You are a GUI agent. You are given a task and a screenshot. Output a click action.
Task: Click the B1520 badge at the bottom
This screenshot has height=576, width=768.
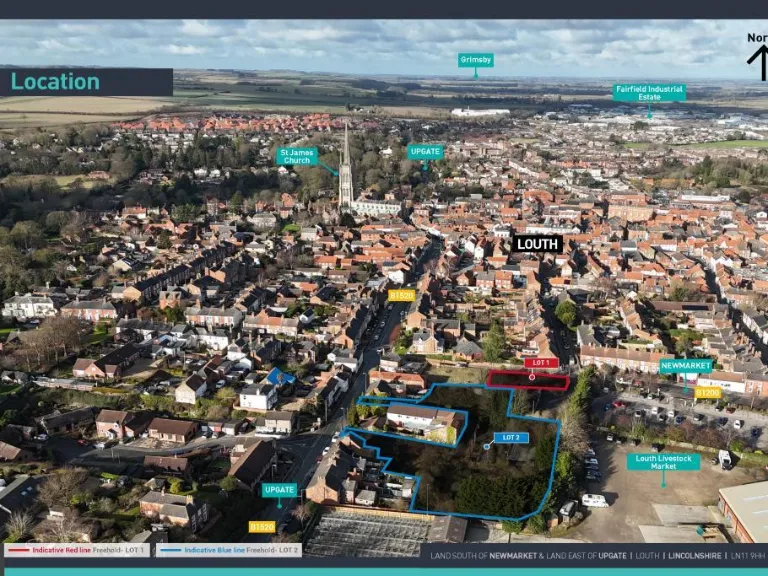pyautogui.click(x=262, y=526)
